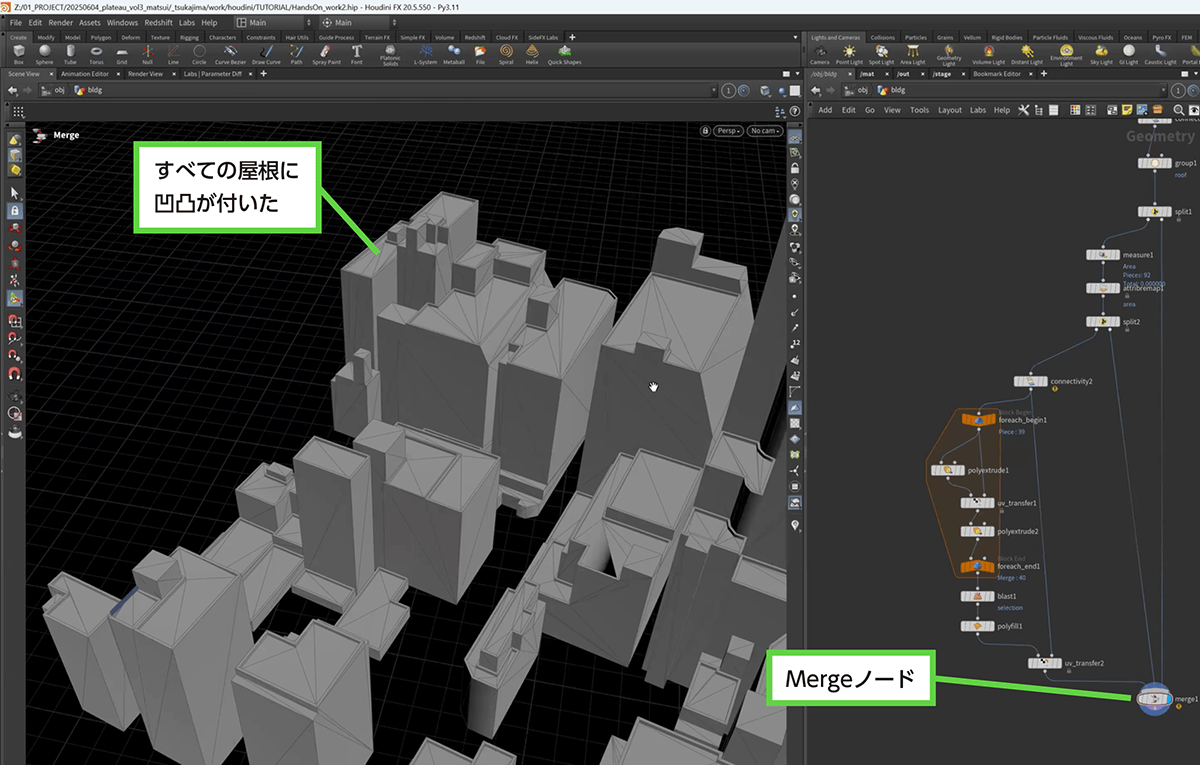
Task: Toggle sticky note button in network toolbar
Action: pyautogui.click(x=1127, y=110)
